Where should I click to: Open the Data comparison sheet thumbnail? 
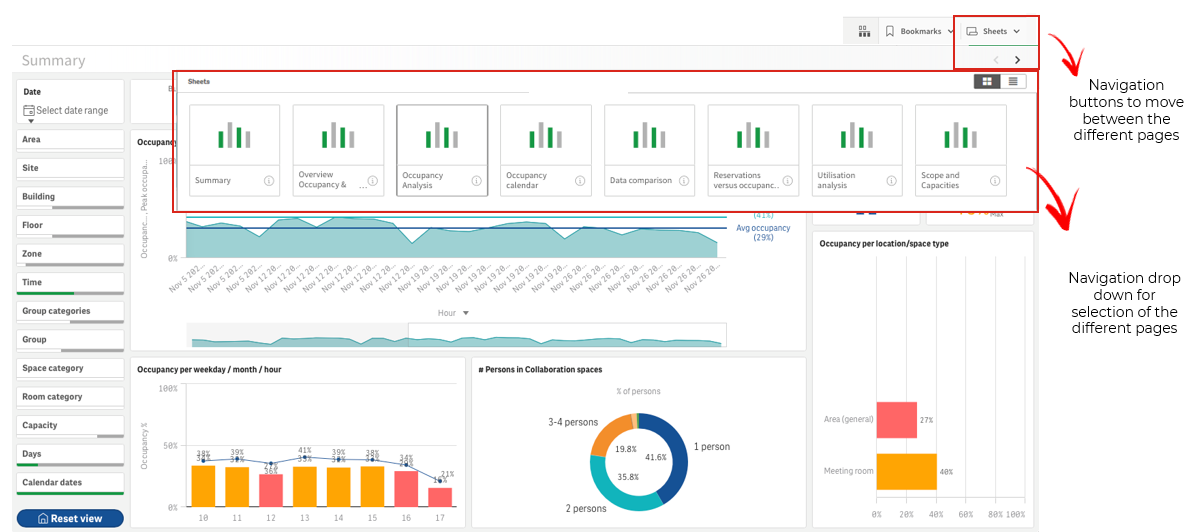(x=649, y=150)
